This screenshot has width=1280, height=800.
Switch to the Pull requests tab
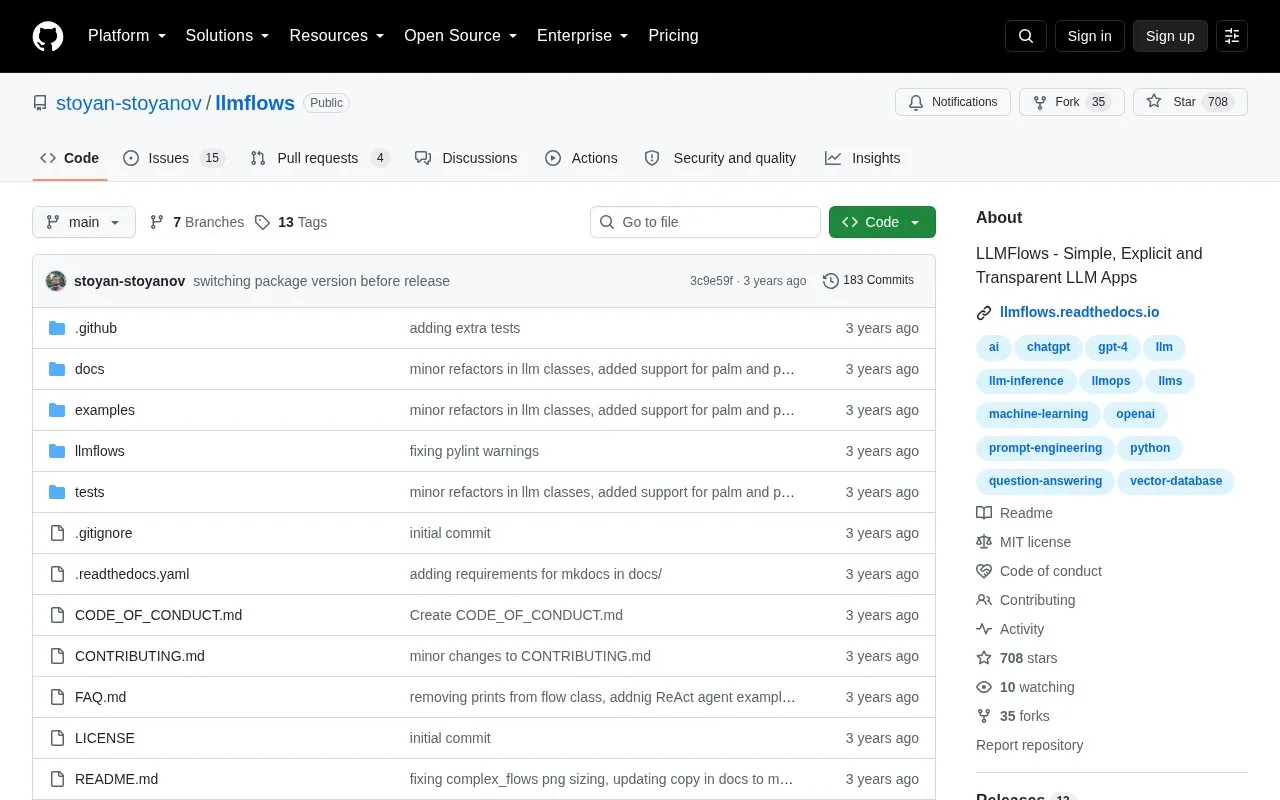click(x=320, y=158)
